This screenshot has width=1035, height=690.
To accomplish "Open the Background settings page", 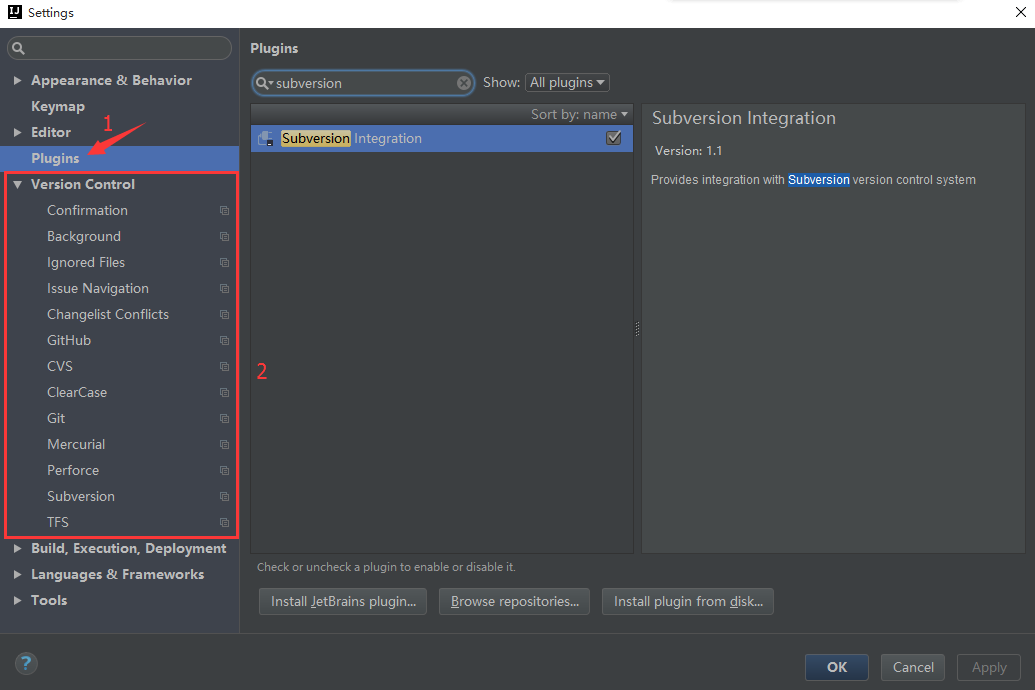I will click(84, 236).
